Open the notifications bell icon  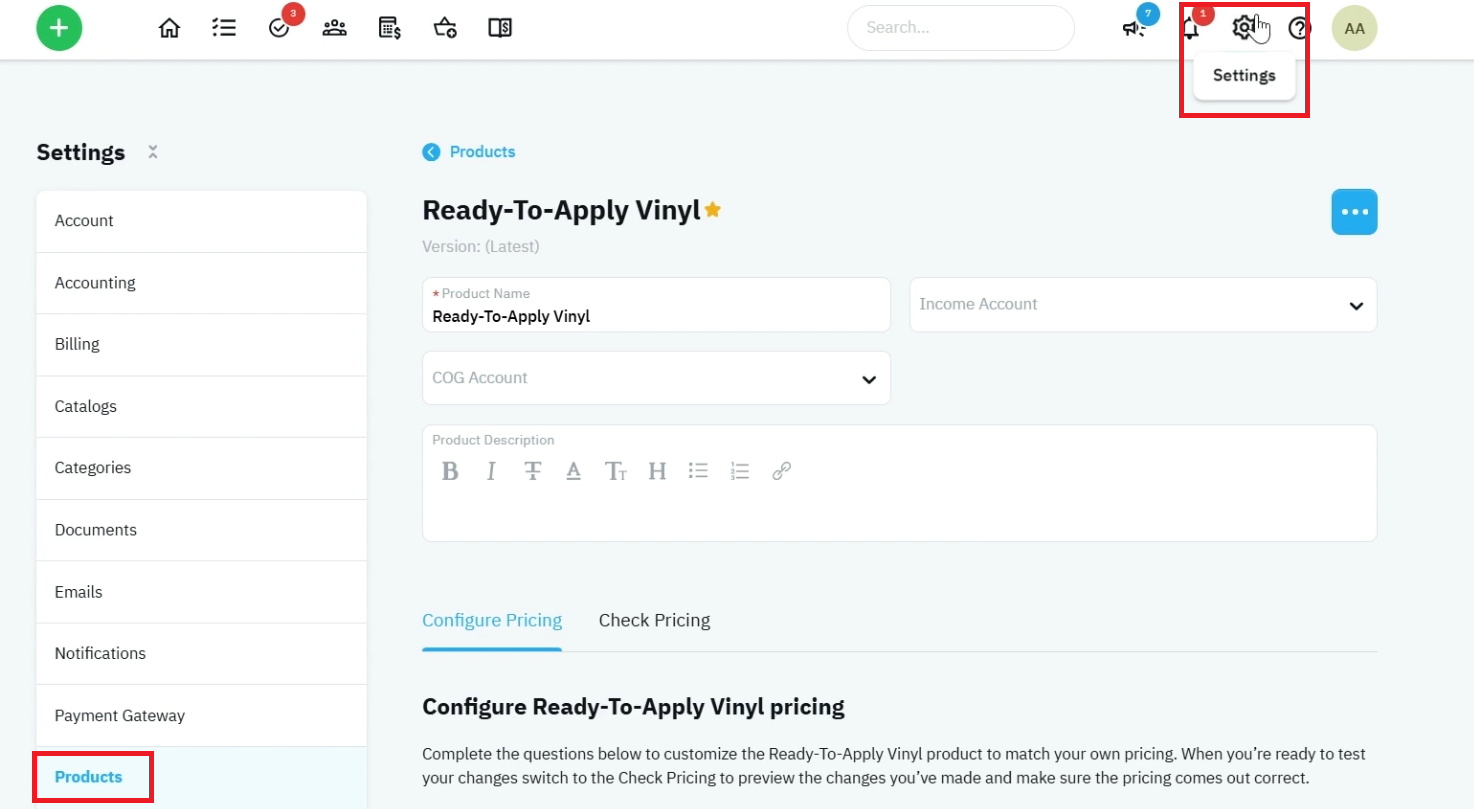(1190, 28)
